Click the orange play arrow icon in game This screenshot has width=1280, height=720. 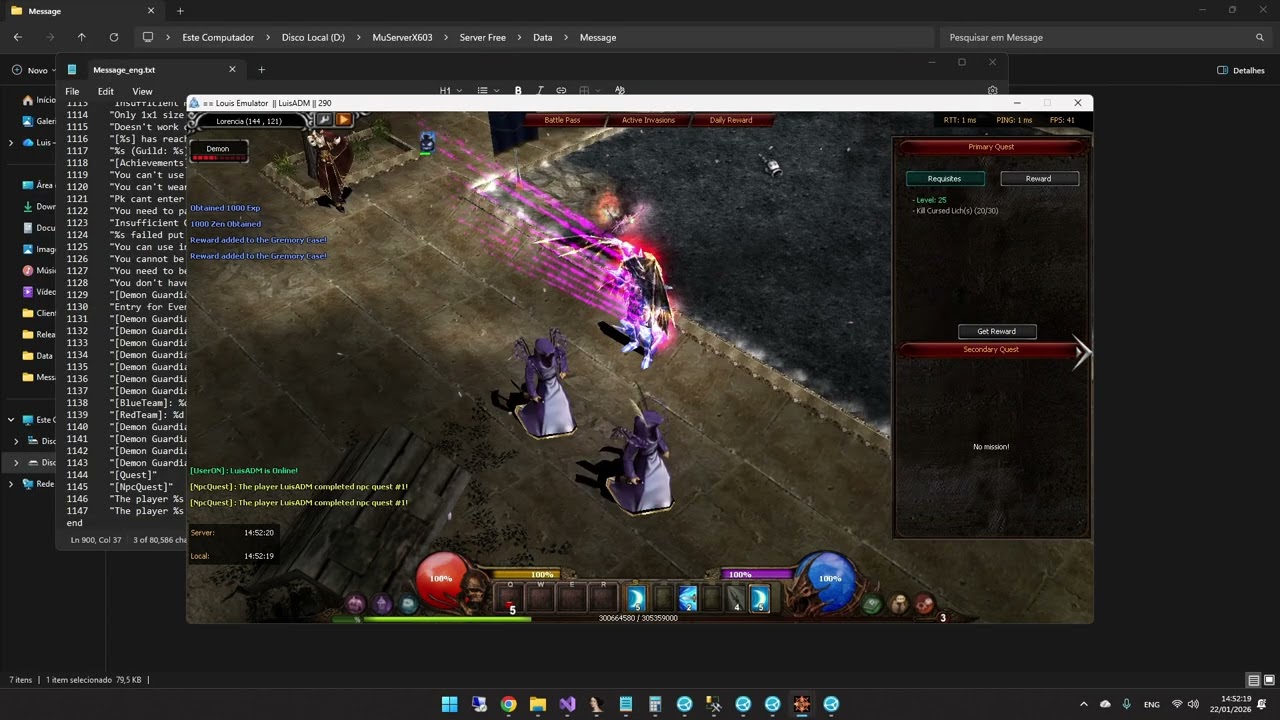(x=343, y=120)
